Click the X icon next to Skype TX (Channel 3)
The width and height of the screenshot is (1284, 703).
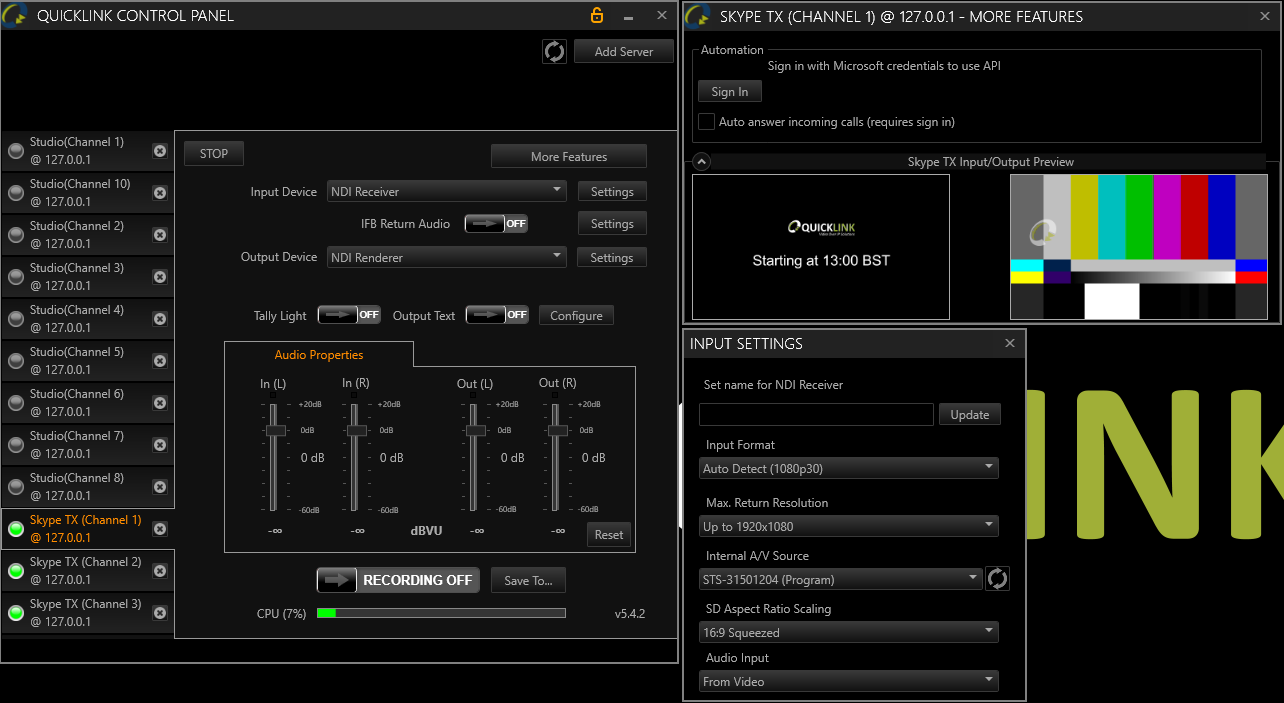pos(160,613)
